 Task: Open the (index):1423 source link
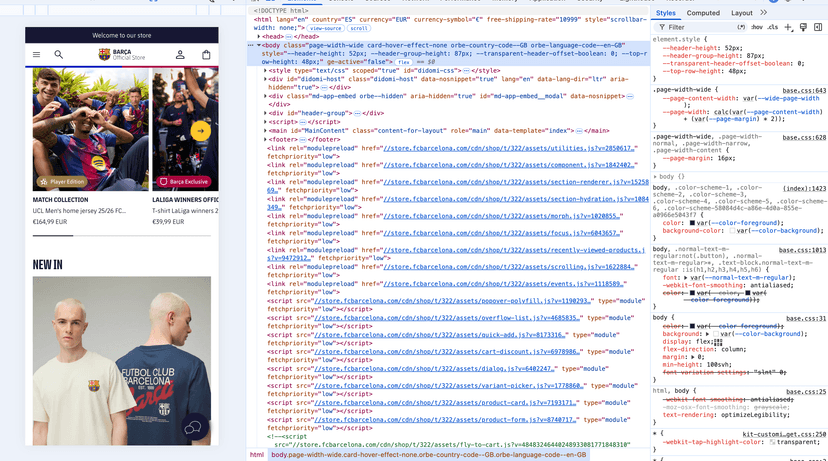pos(805,189)
